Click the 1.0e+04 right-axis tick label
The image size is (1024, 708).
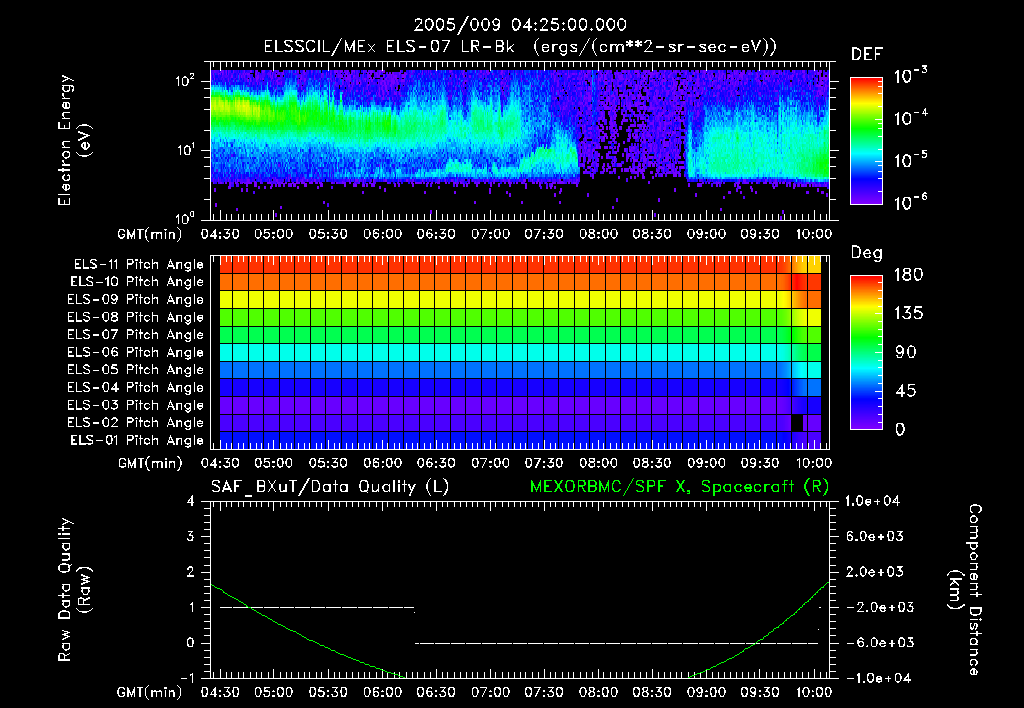[873, 502]
